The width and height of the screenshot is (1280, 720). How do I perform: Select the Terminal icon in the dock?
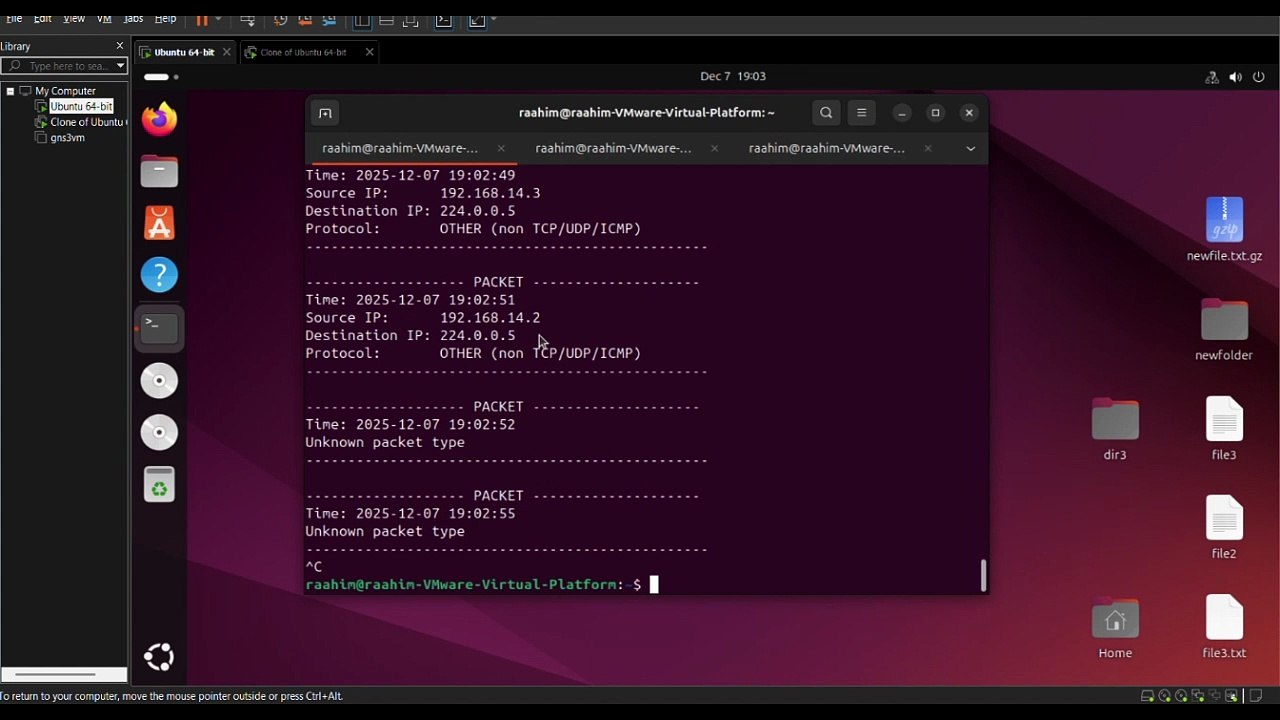click(159, 327)
